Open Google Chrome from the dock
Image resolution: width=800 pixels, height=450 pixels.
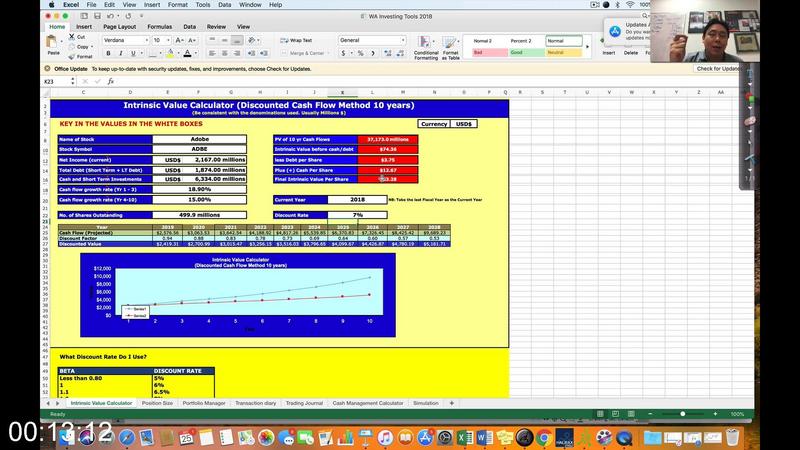544,437
